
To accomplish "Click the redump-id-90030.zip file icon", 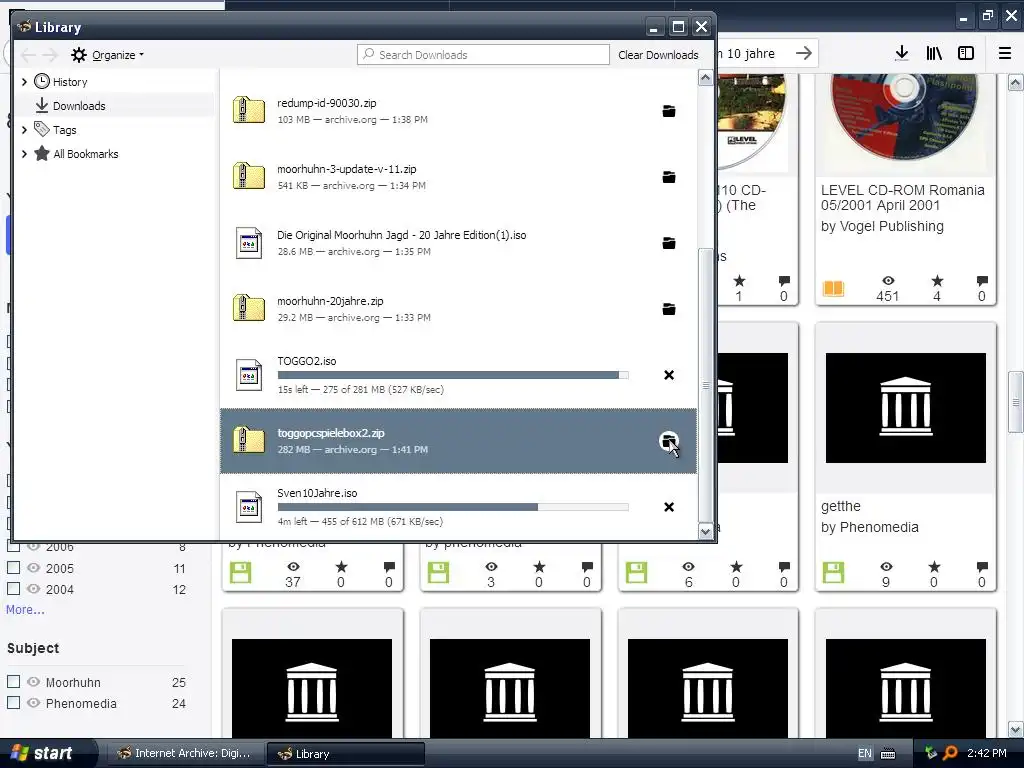I will tap(249, 110).
